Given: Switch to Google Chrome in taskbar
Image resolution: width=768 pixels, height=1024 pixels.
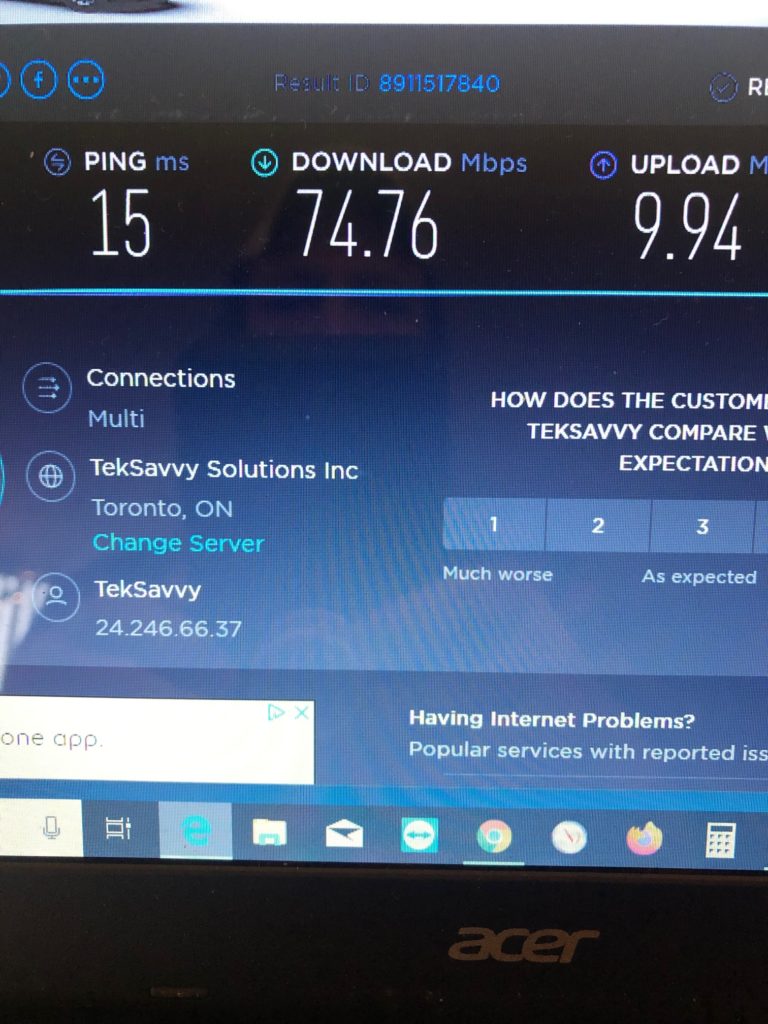Looking at the screenshot, I should [494, 836].
